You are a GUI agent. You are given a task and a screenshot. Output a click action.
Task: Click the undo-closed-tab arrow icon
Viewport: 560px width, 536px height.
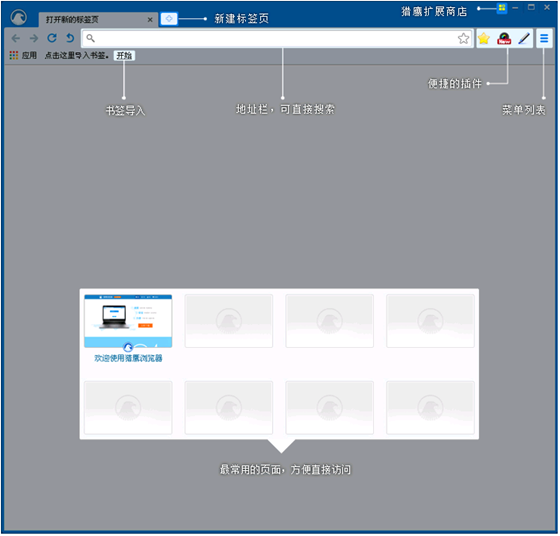click(70, 38)
